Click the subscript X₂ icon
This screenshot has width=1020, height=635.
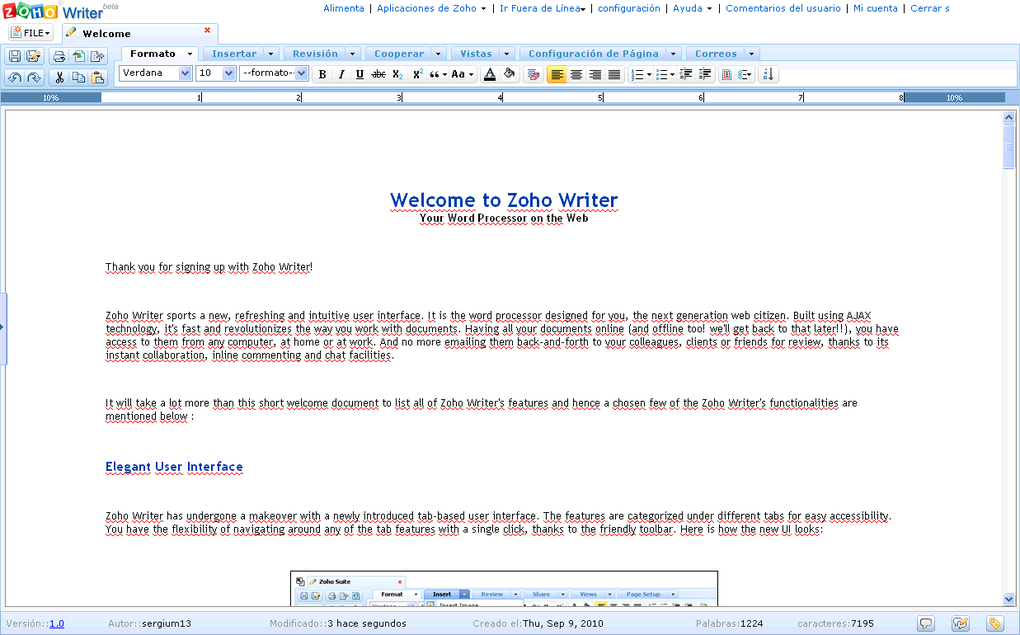pyautogui.click(x=397, y=73)
